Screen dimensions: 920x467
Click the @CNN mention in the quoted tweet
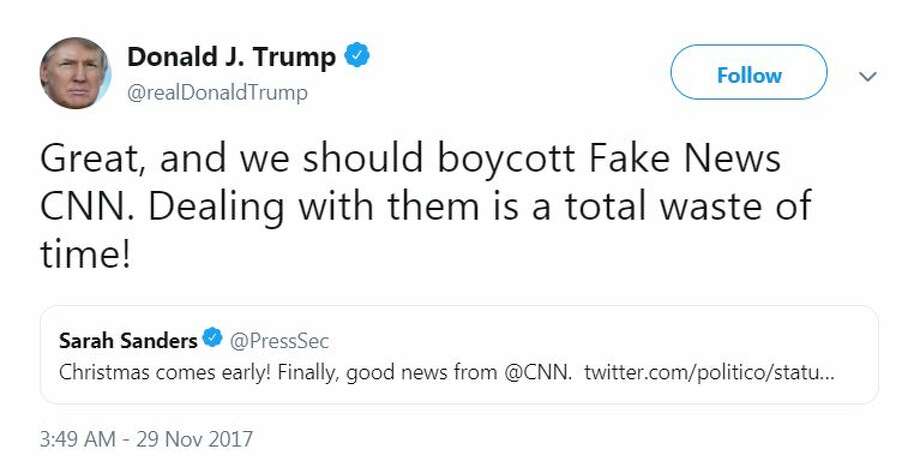click(x=537, y=373)
